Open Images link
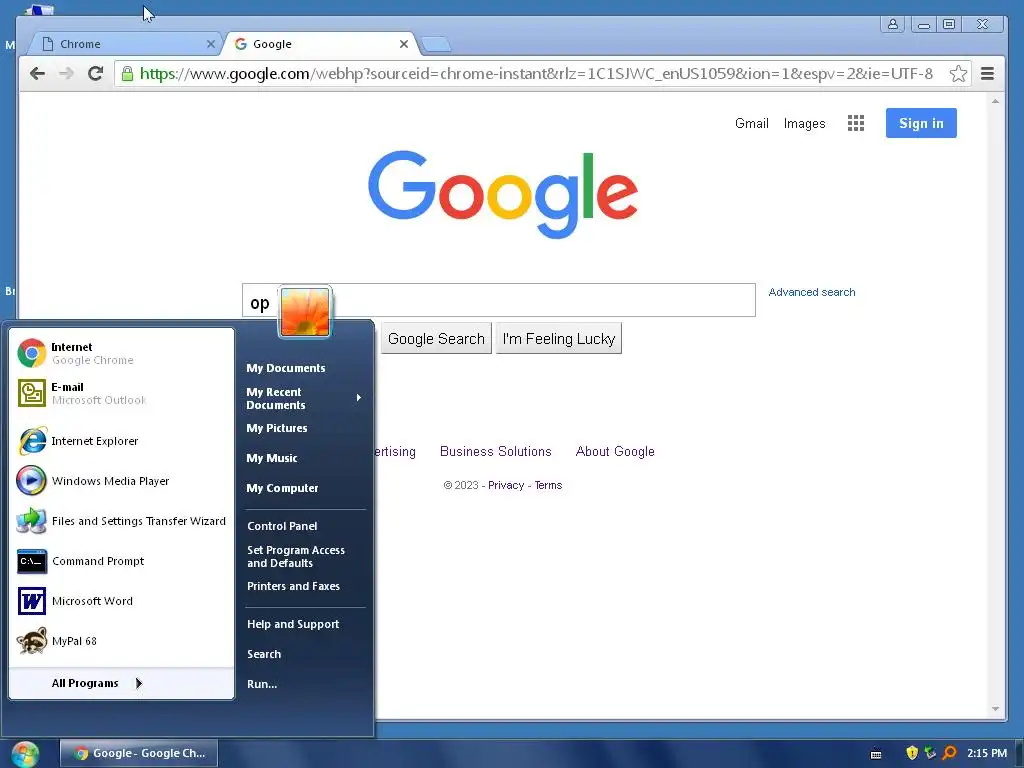 pos(805,123)
